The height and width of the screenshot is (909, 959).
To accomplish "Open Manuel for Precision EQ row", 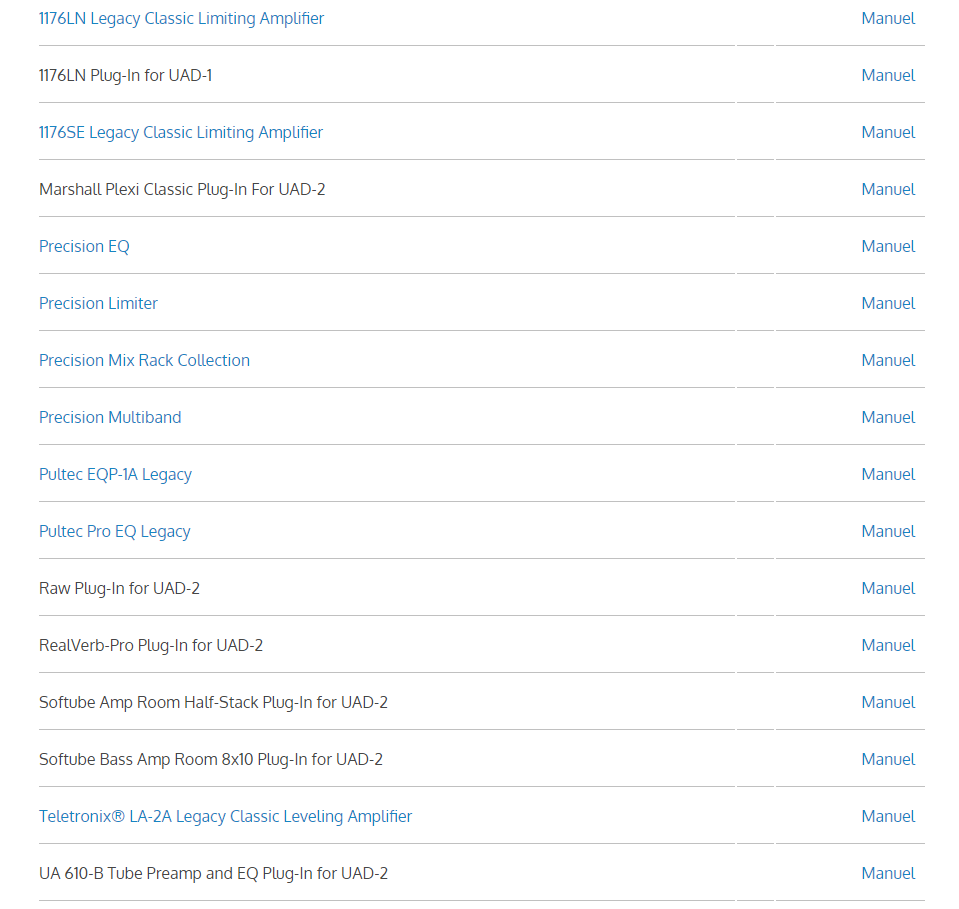I will point(888,246).
